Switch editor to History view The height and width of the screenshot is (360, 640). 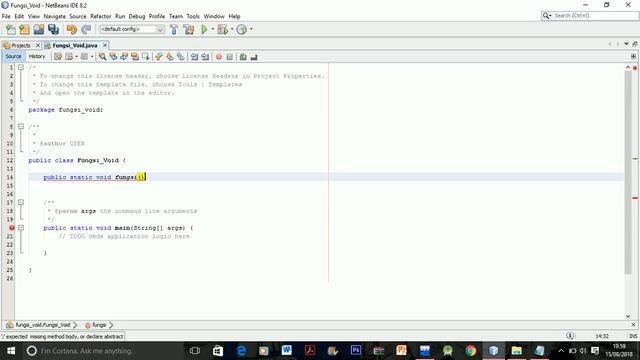click(x=37, y=56)
